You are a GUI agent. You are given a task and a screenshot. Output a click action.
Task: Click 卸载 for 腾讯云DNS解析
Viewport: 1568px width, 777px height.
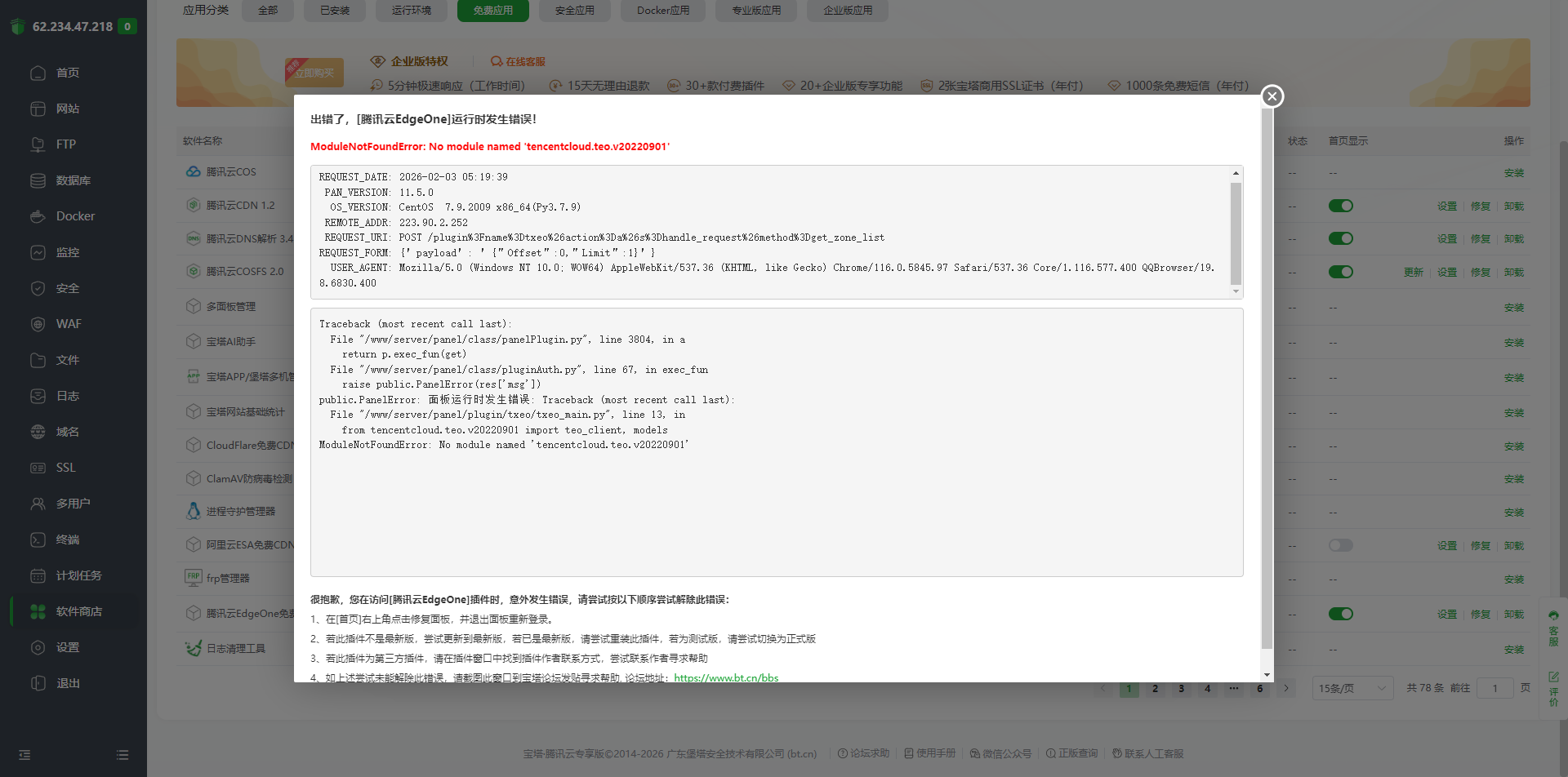point(1514,239)
